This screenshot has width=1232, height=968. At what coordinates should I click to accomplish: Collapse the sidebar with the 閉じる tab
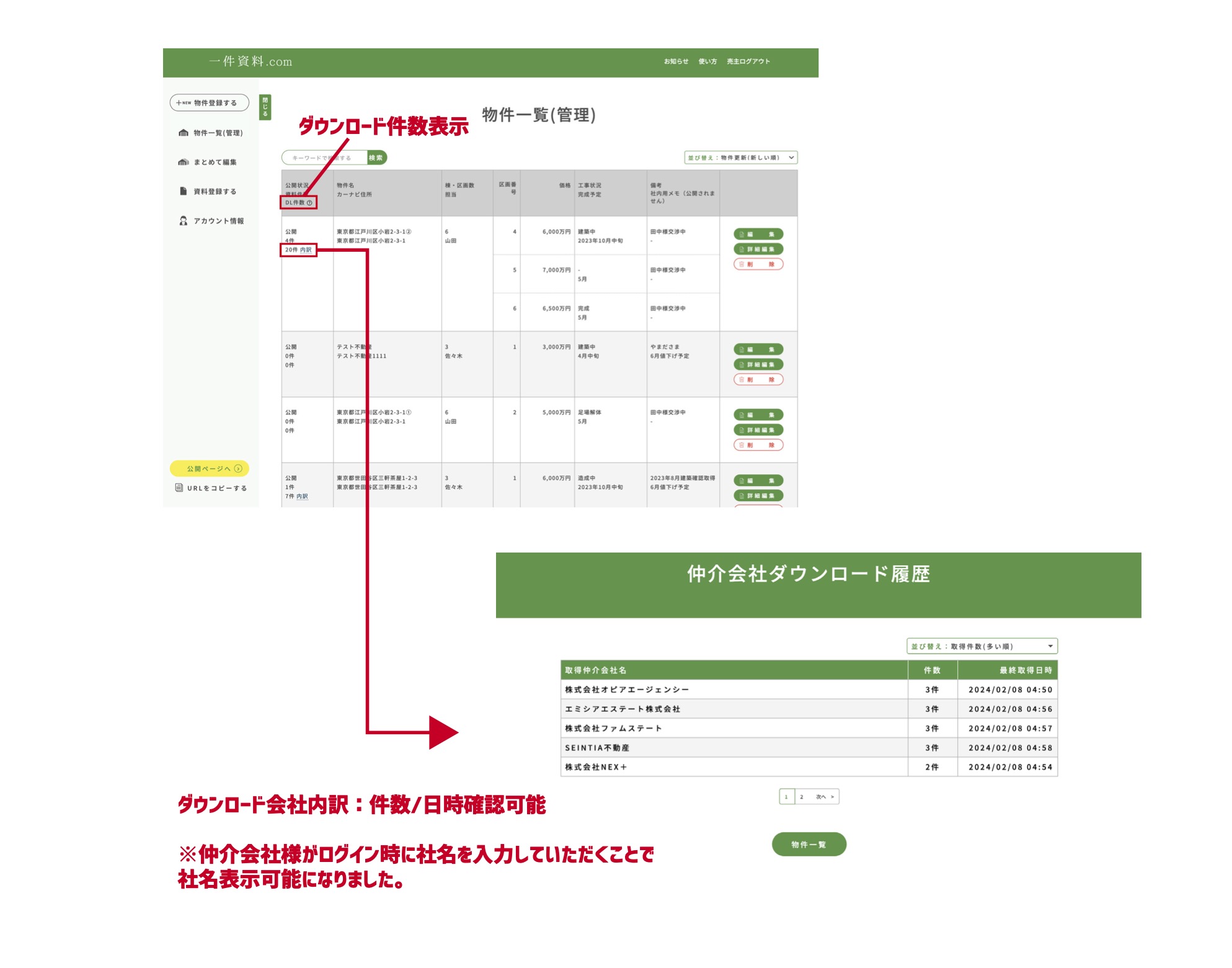265,107
